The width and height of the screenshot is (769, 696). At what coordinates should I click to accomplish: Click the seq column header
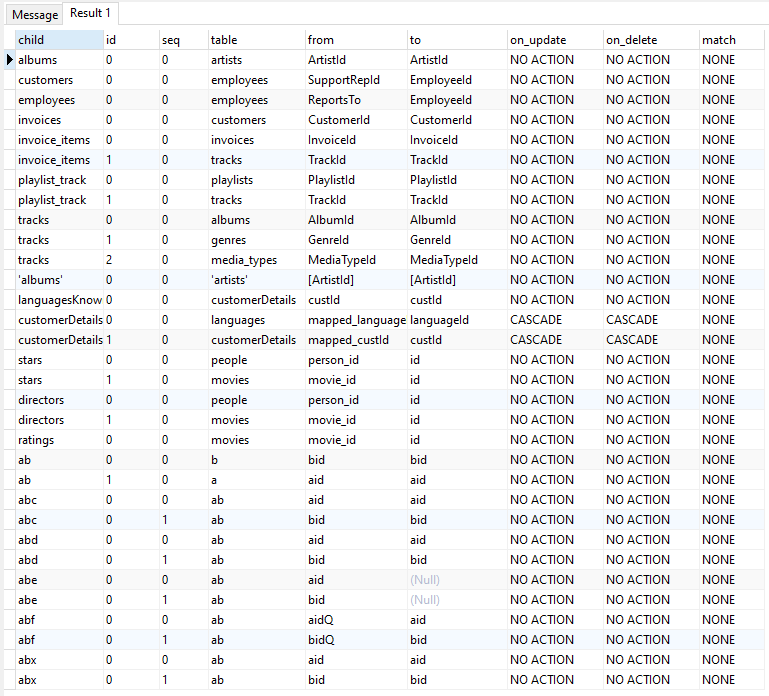184,40
